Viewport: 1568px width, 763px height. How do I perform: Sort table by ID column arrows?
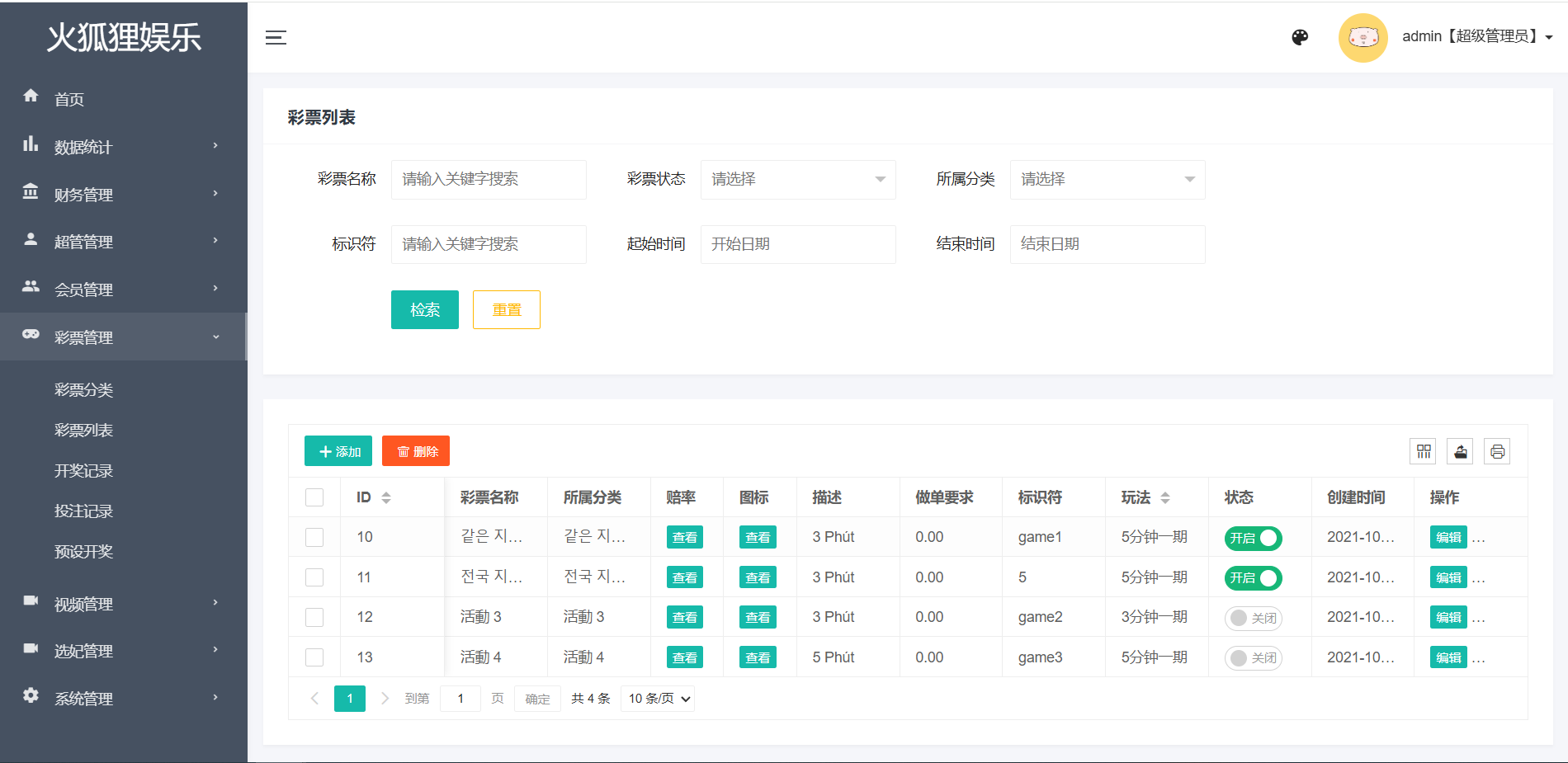pyautogui.click(x=386, y=497)
